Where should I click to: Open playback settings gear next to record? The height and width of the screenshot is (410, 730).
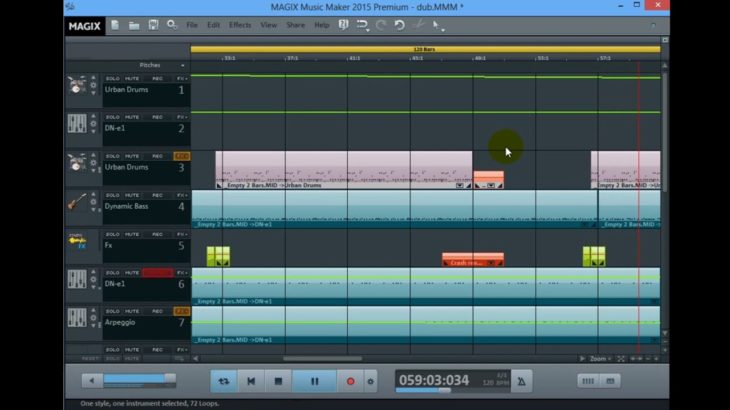coord(371,381)
